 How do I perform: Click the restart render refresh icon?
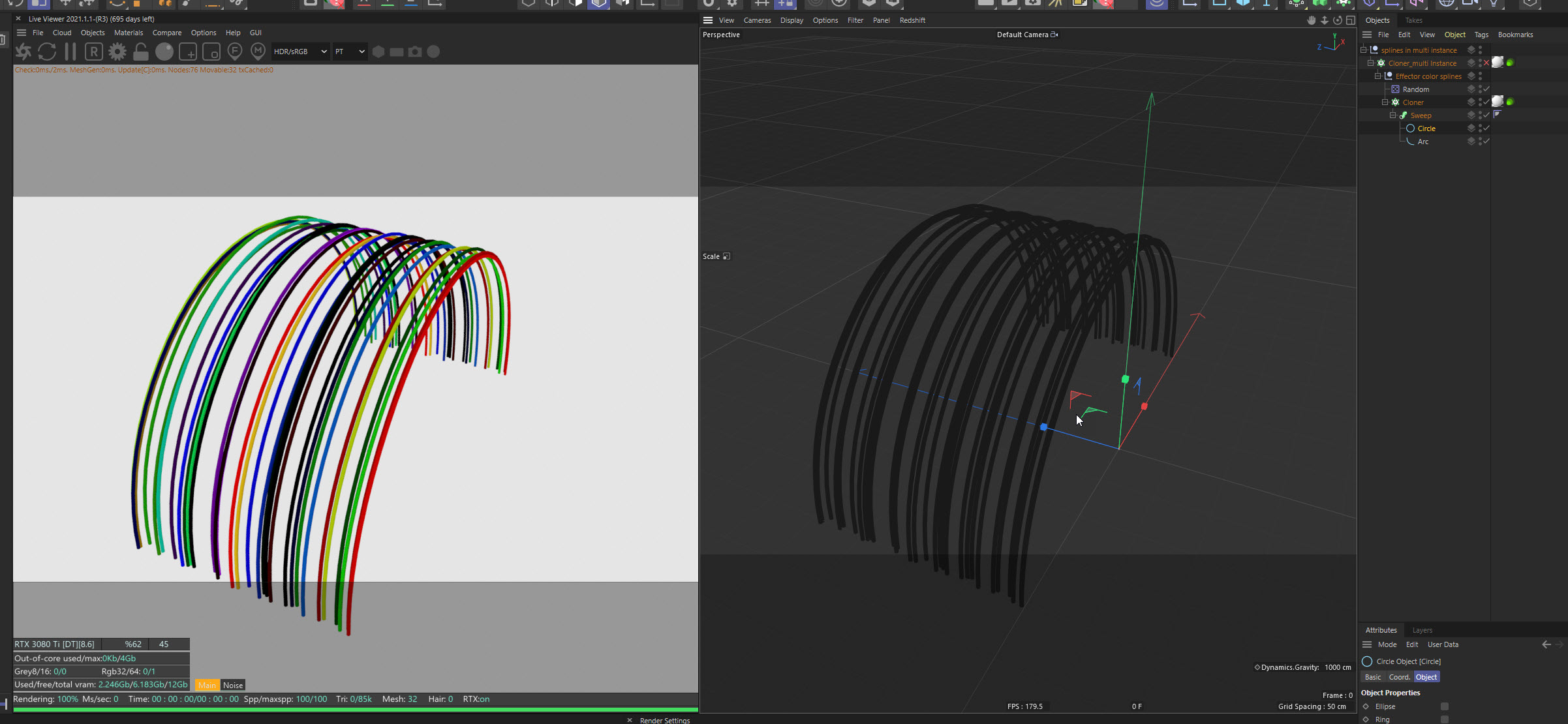(47, 52)
